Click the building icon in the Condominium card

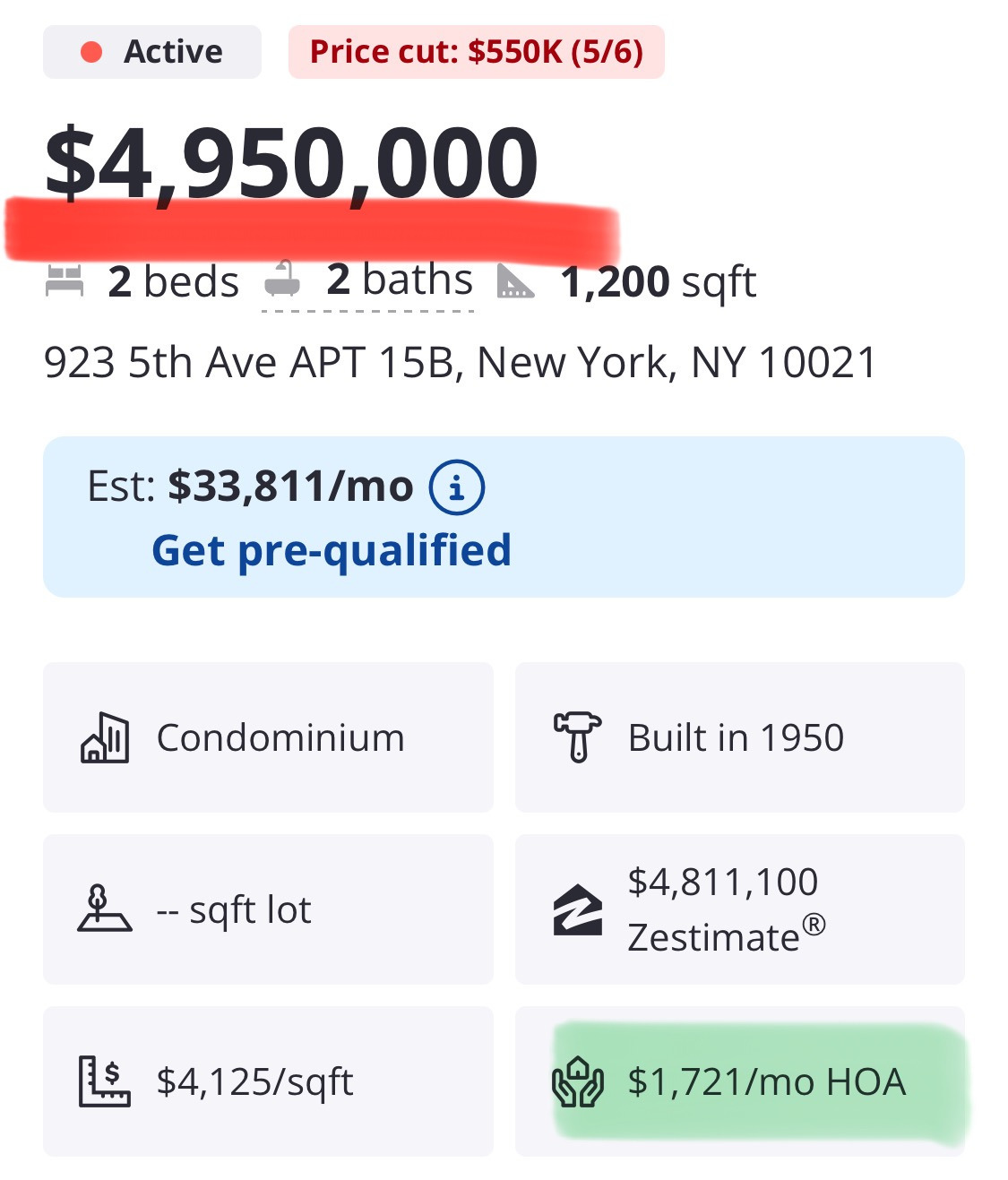(105, 738)
